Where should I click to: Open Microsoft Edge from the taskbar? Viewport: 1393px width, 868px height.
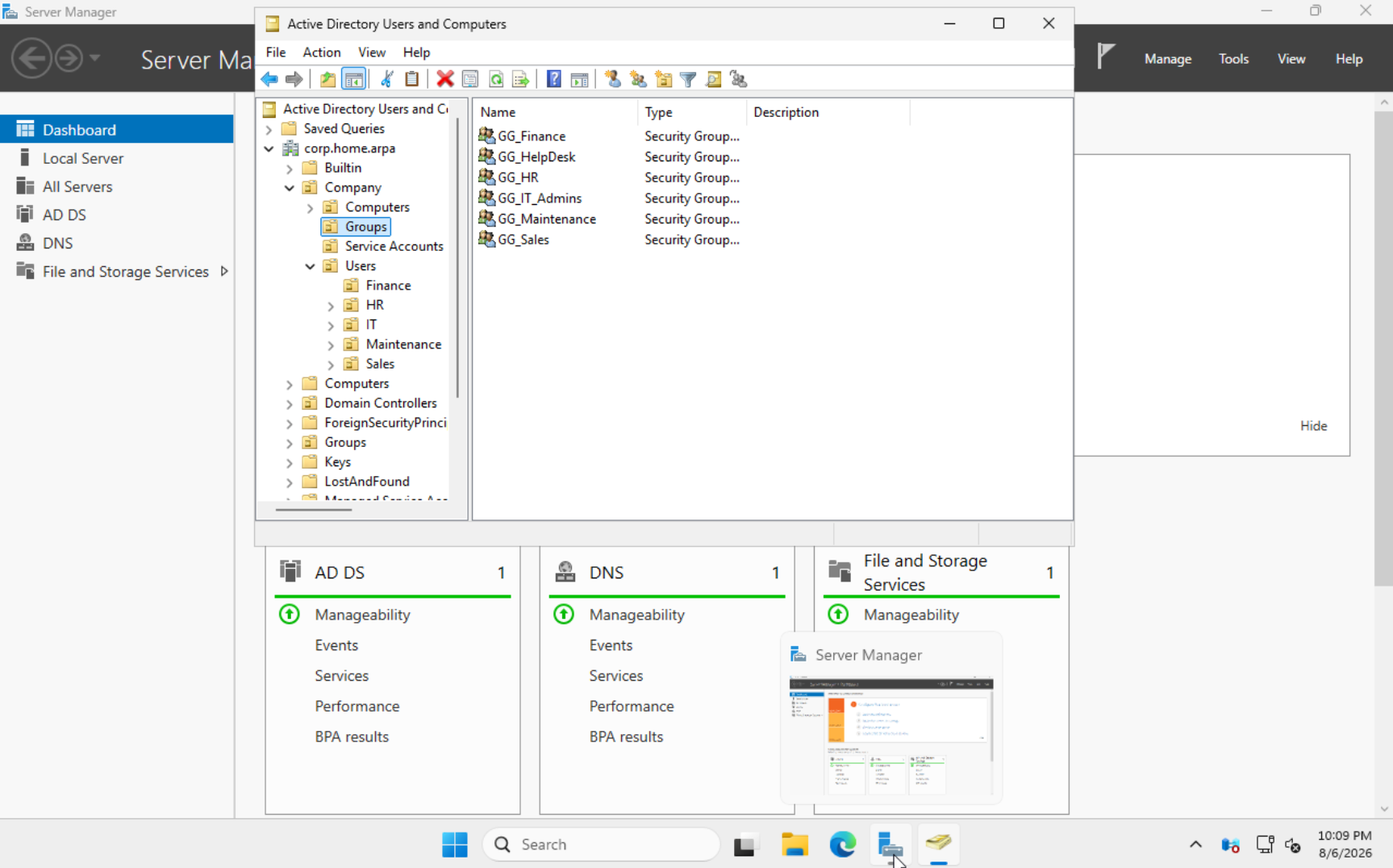(x=843, y=844)
